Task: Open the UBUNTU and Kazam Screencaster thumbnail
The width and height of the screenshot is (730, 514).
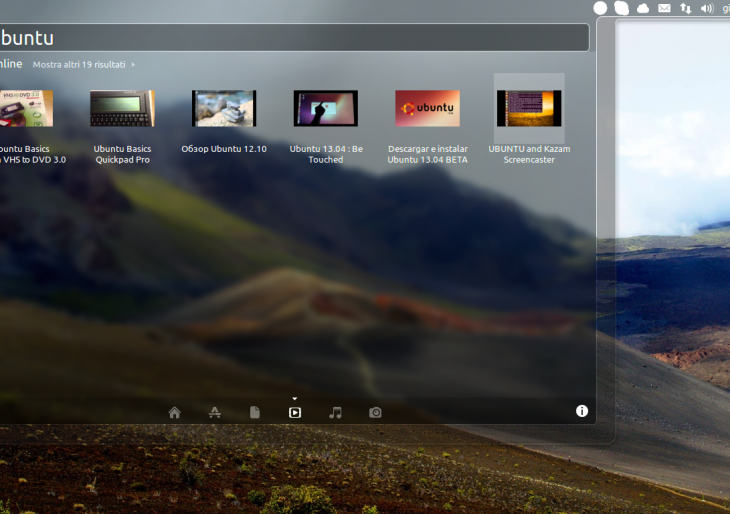Action: tap(529, 108)
